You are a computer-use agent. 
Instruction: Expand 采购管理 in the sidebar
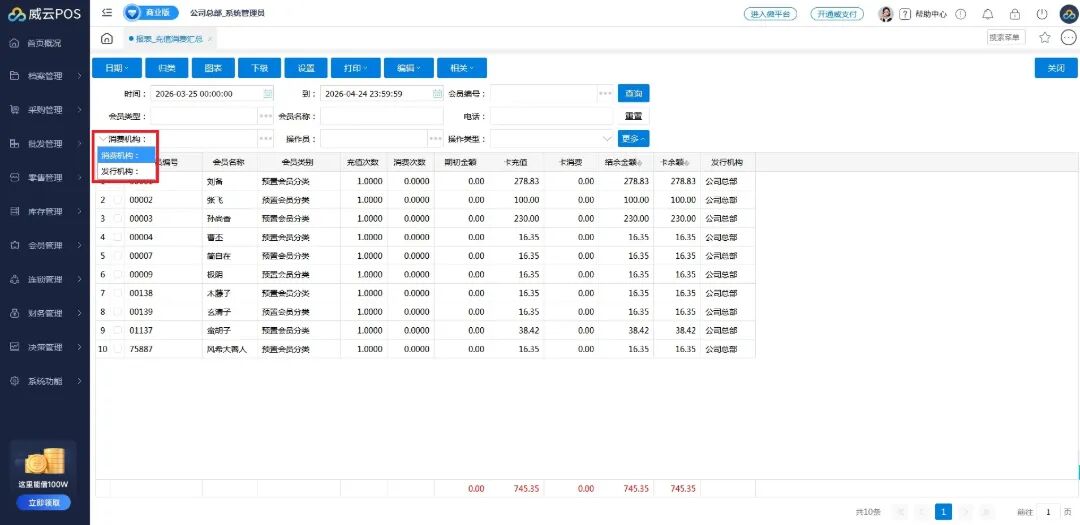(x=45, y=110)
